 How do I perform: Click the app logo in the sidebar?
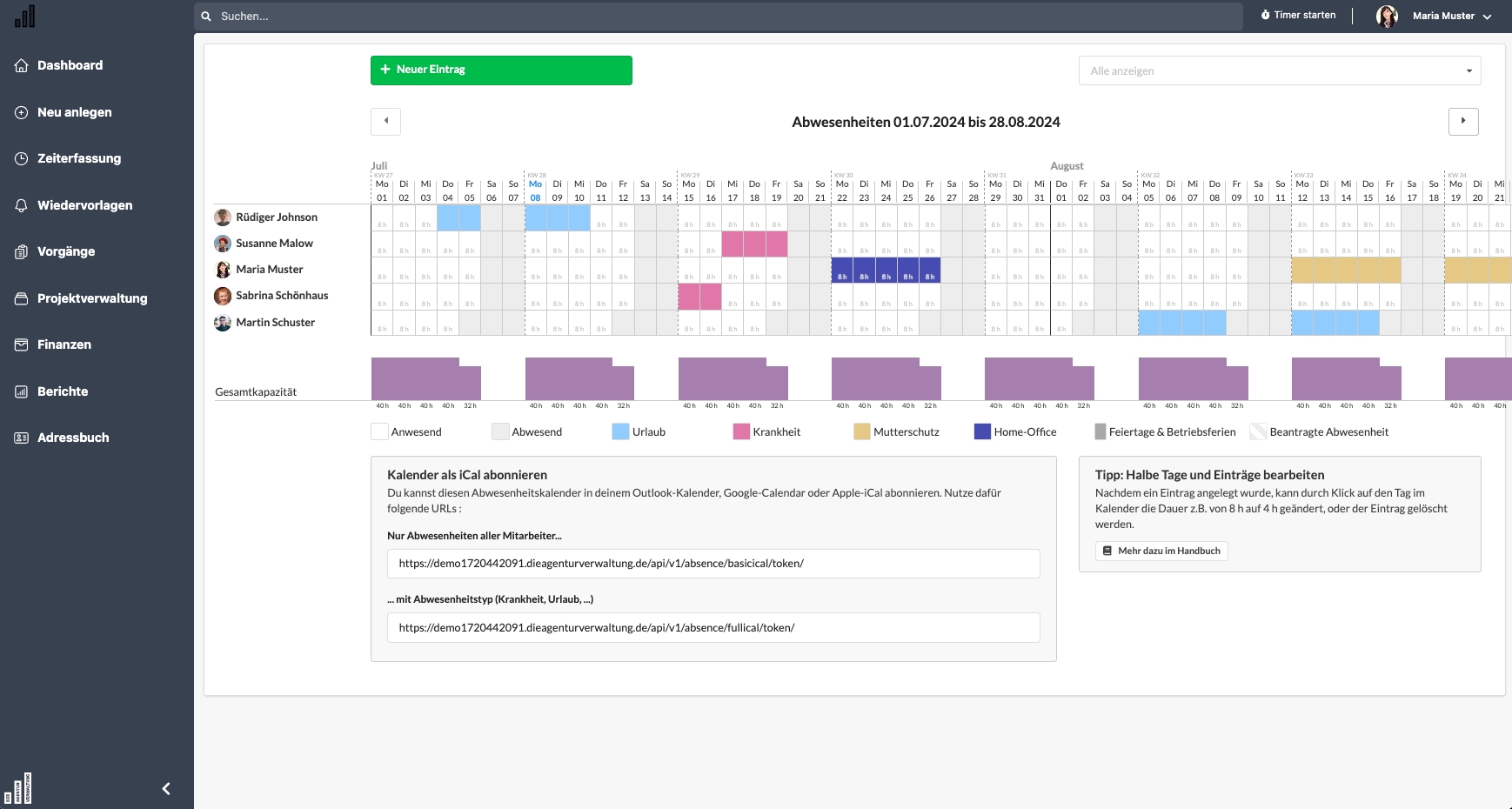pos(25,17)
